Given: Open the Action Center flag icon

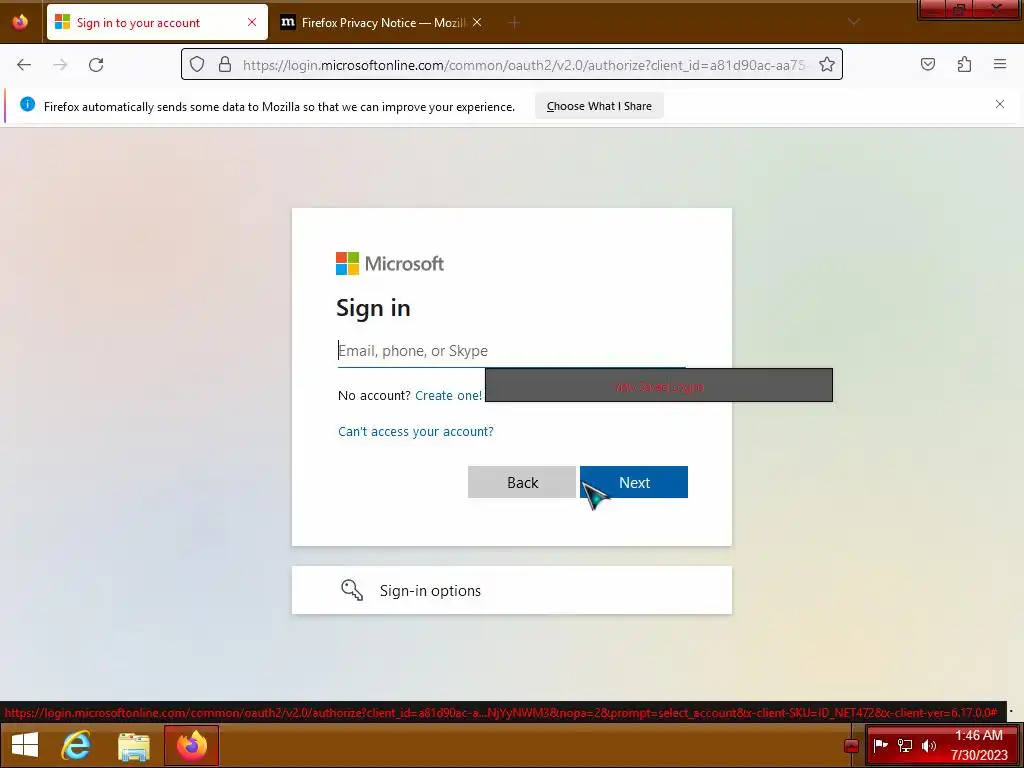Looking at the screenshot, I should click(881, 745).
